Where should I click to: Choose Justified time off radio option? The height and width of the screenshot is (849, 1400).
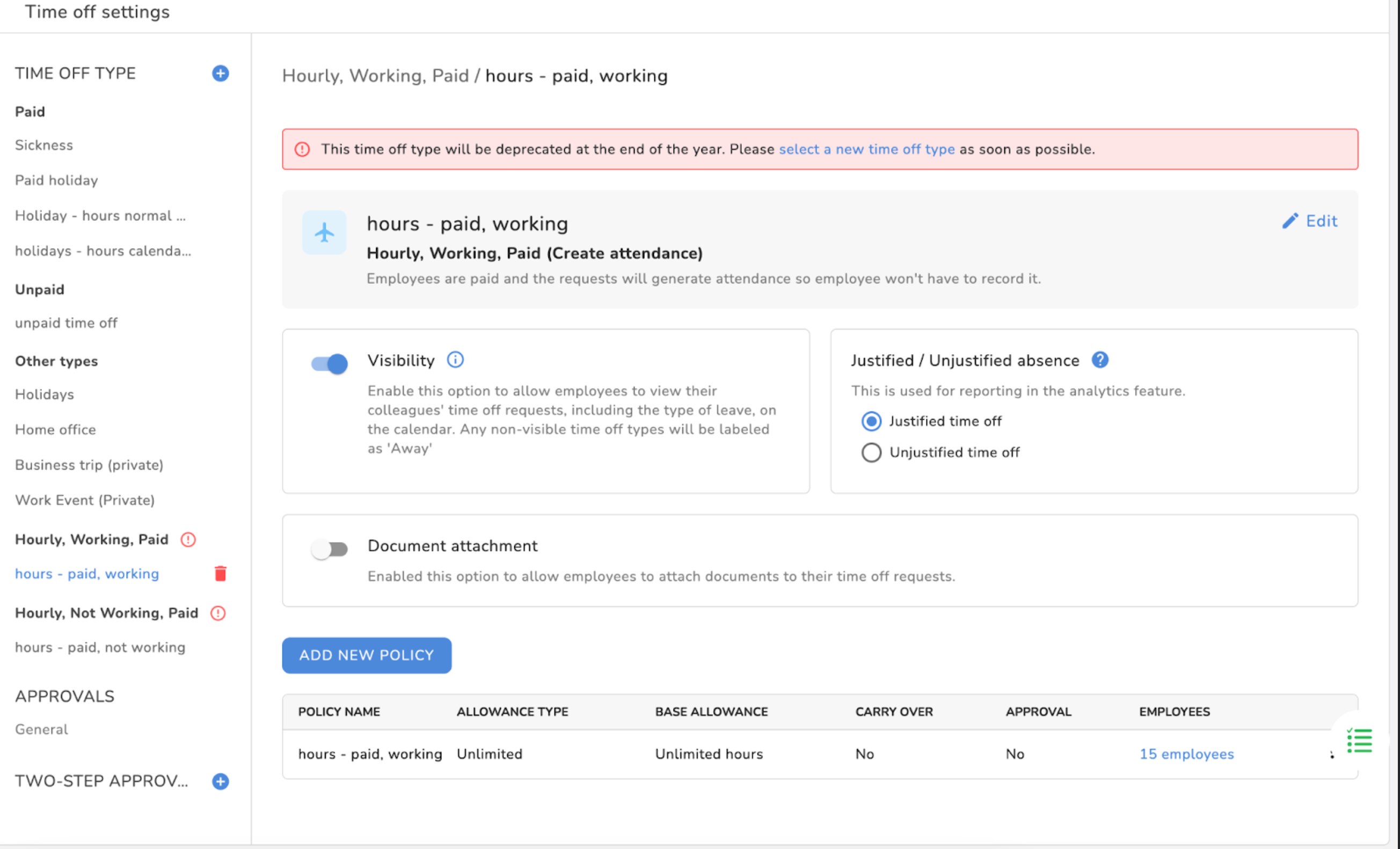pyautogui.click(x=872, y=421)
